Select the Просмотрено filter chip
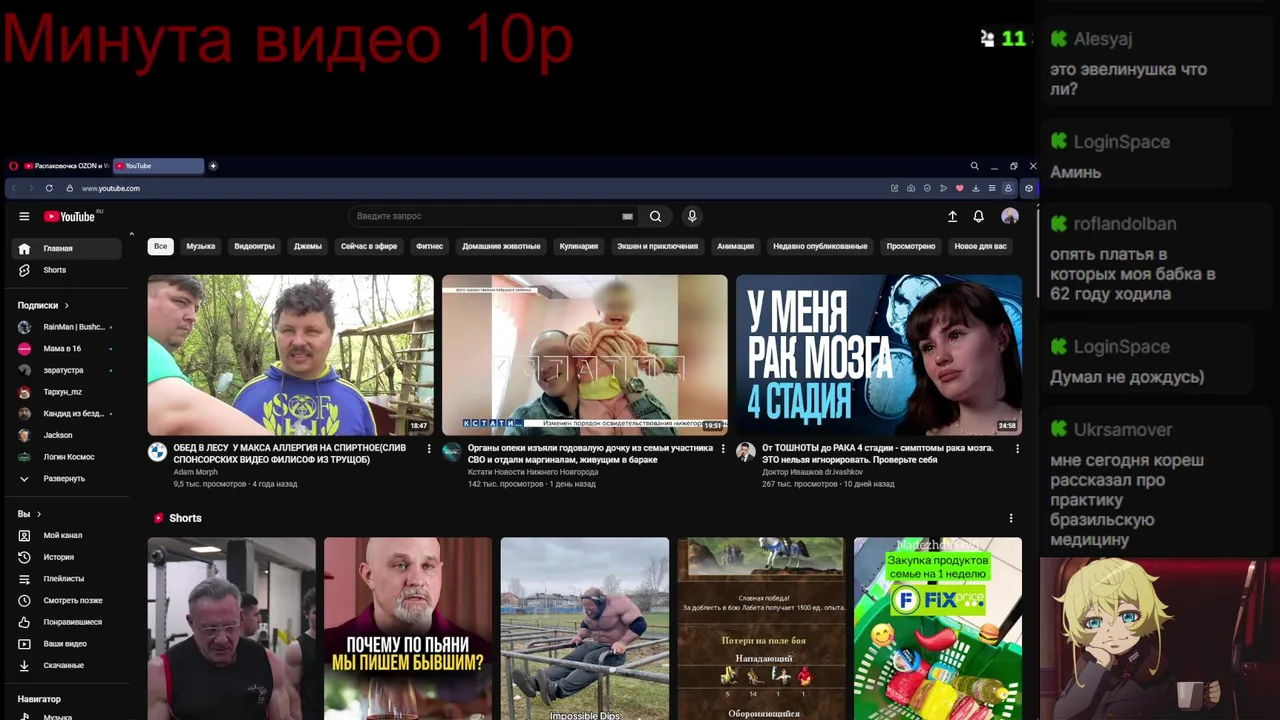The height and width of the screenshot is (720, 1280). pyautogui.click(x=911, y=246)
